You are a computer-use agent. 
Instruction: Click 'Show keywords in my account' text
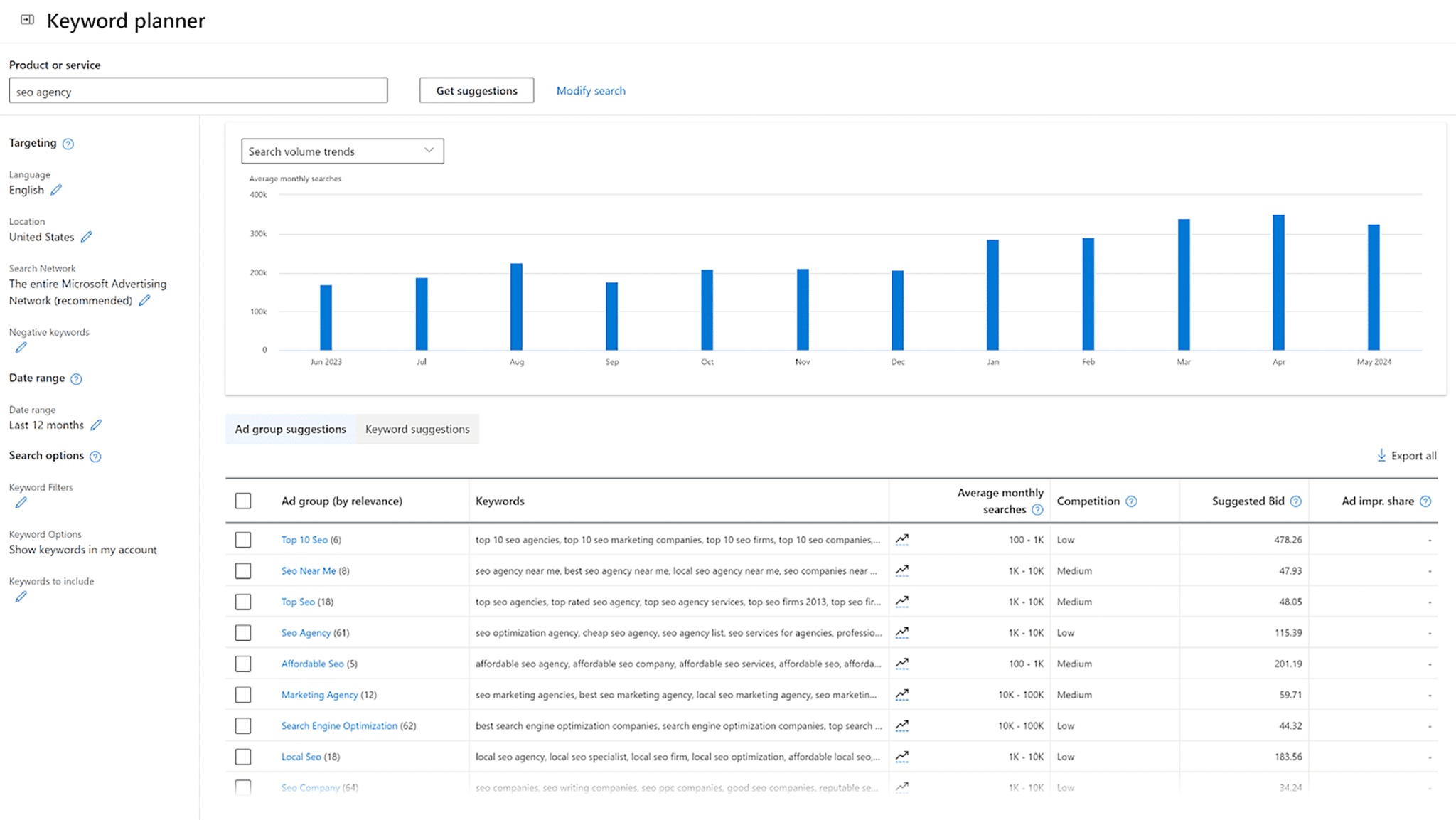[x=83, y=550]
